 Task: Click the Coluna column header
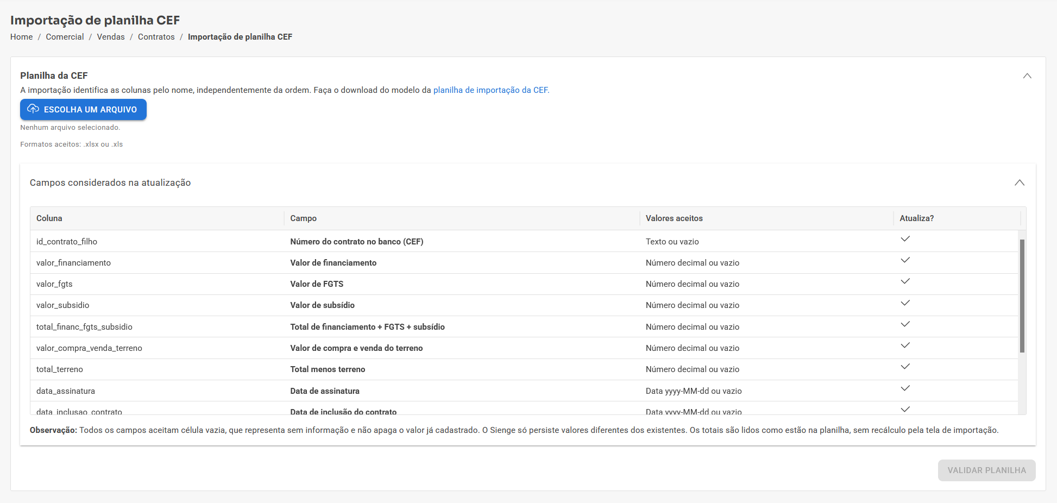point(157,218)
